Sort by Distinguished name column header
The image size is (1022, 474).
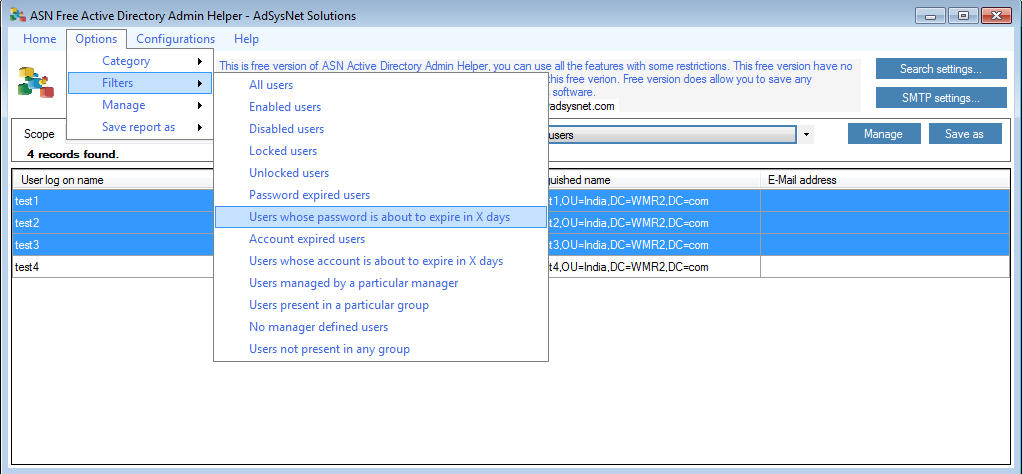pos(654,180)
